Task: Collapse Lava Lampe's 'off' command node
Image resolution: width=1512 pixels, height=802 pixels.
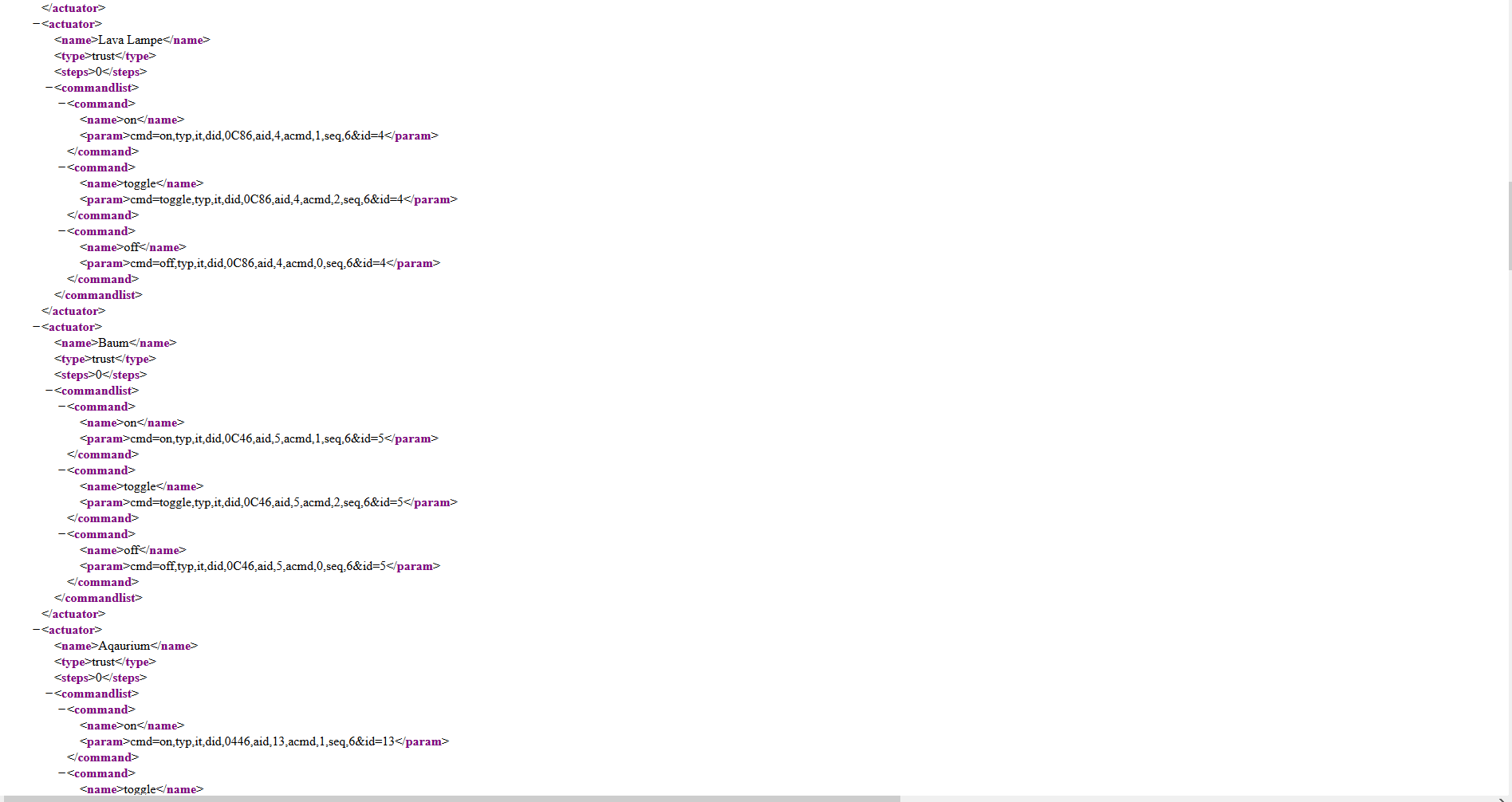Action: coord(62,231)
